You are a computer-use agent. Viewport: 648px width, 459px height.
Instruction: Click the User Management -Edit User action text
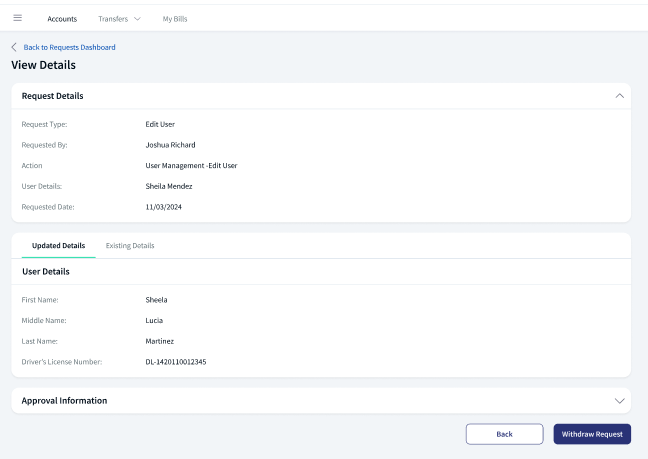[x=191, y=166]
